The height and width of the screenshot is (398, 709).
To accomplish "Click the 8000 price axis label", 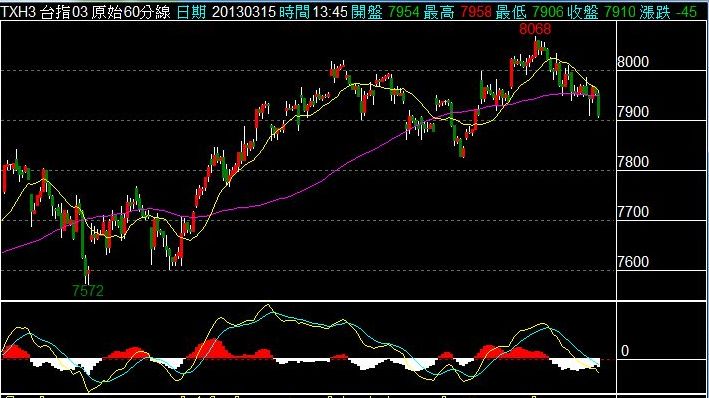I will coord(633,62).
